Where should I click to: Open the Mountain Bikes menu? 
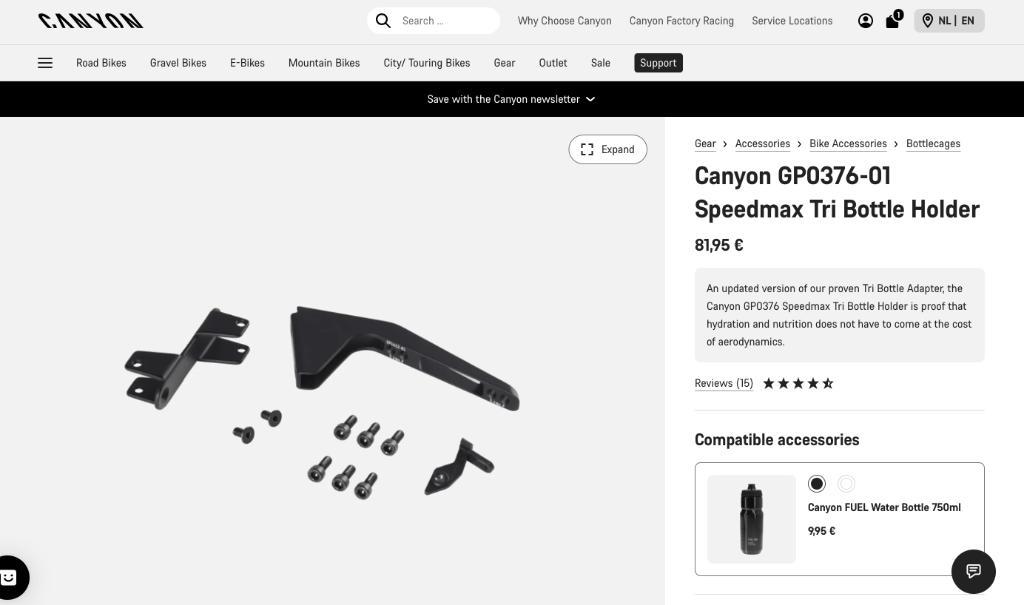coord(324,63)
